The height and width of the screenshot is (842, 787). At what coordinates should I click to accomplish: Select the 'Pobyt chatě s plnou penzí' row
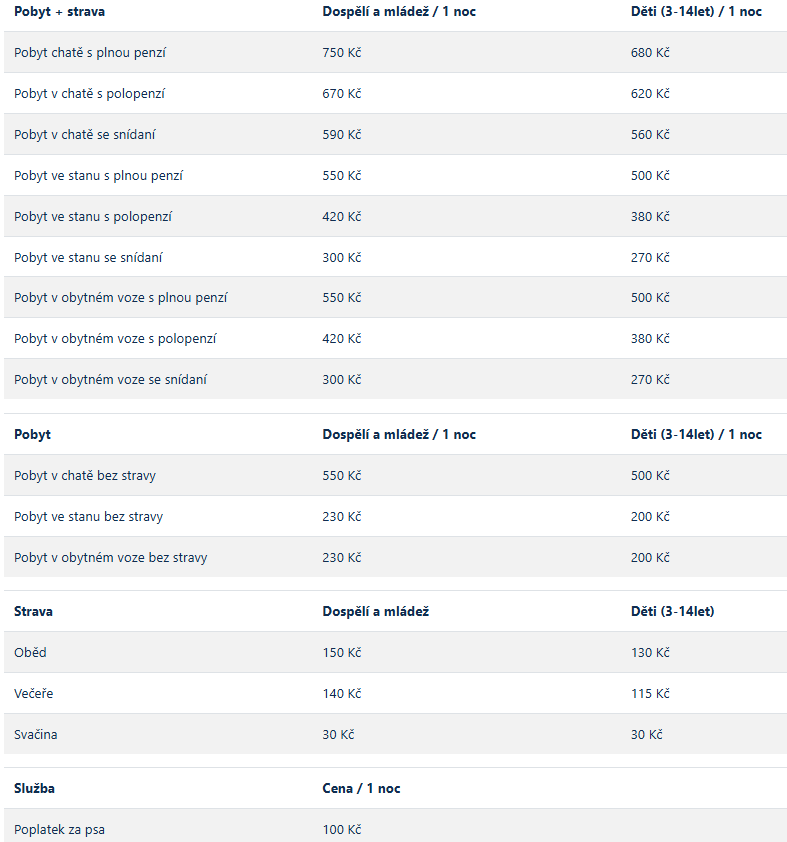click(x=395, y=52)
